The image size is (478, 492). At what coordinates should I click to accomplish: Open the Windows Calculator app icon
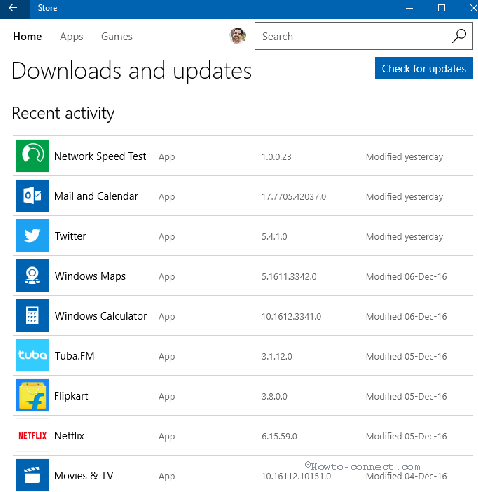pos(32,316)
